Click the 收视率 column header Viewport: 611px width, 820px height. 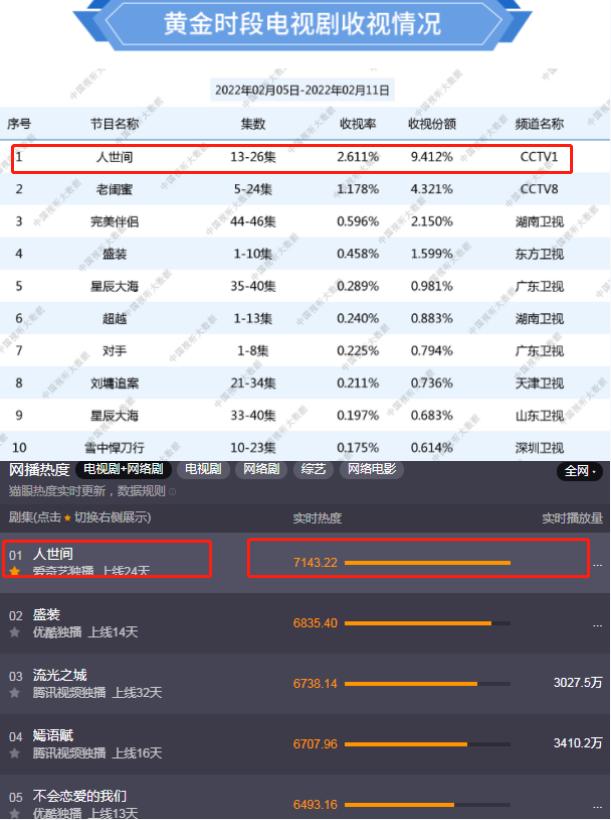point(358,124)
